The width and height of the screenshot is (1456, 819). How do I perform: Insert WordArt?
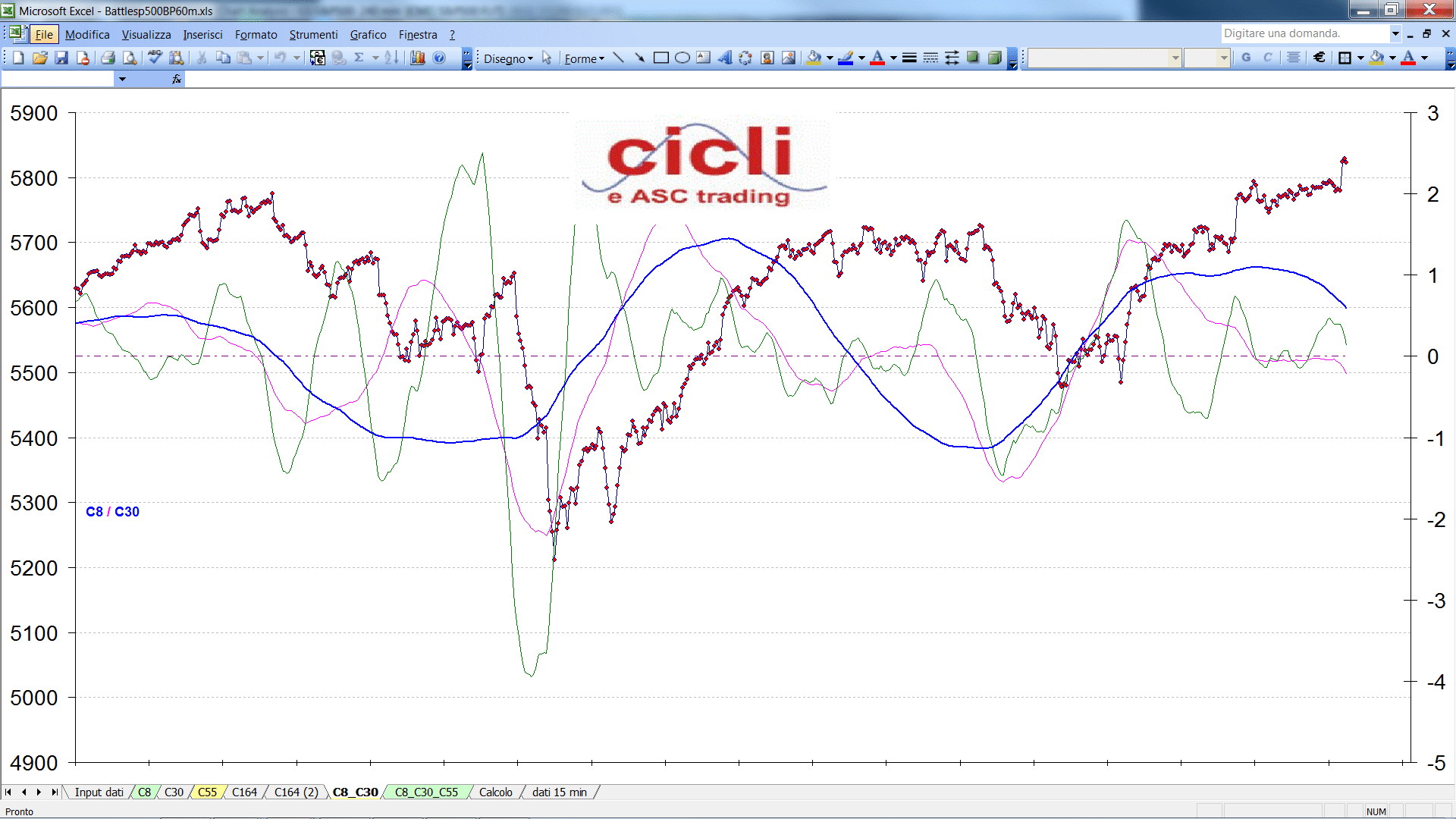pos(725,58)
